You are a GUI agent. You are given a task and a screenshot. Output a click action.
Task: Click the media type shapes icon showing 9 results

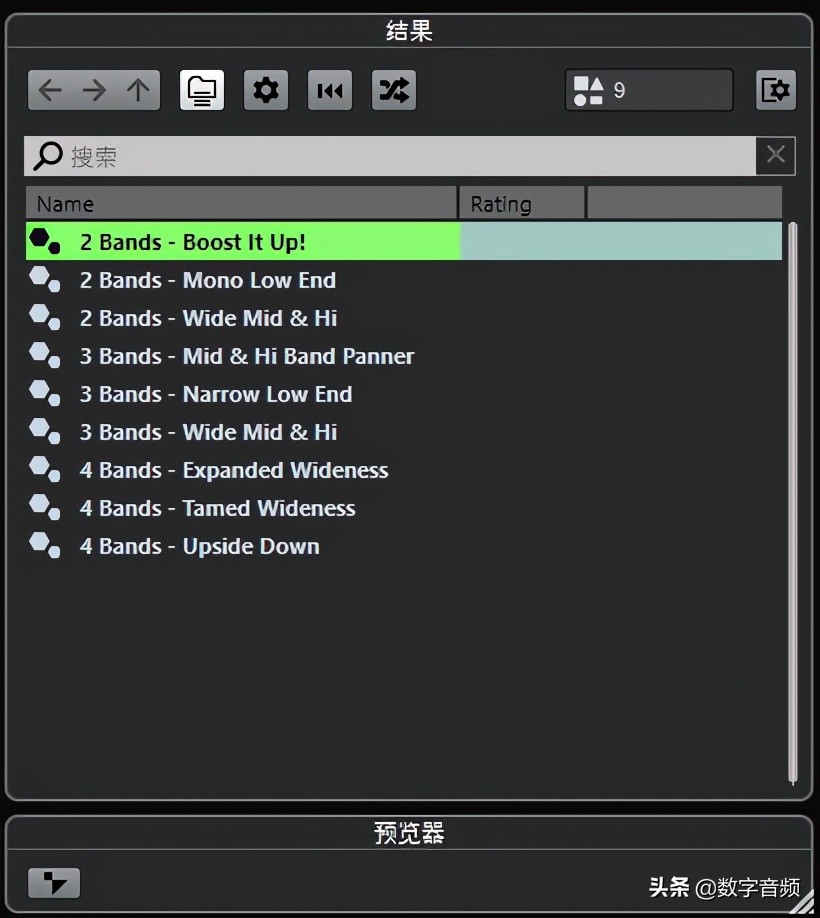coord(590,90)
